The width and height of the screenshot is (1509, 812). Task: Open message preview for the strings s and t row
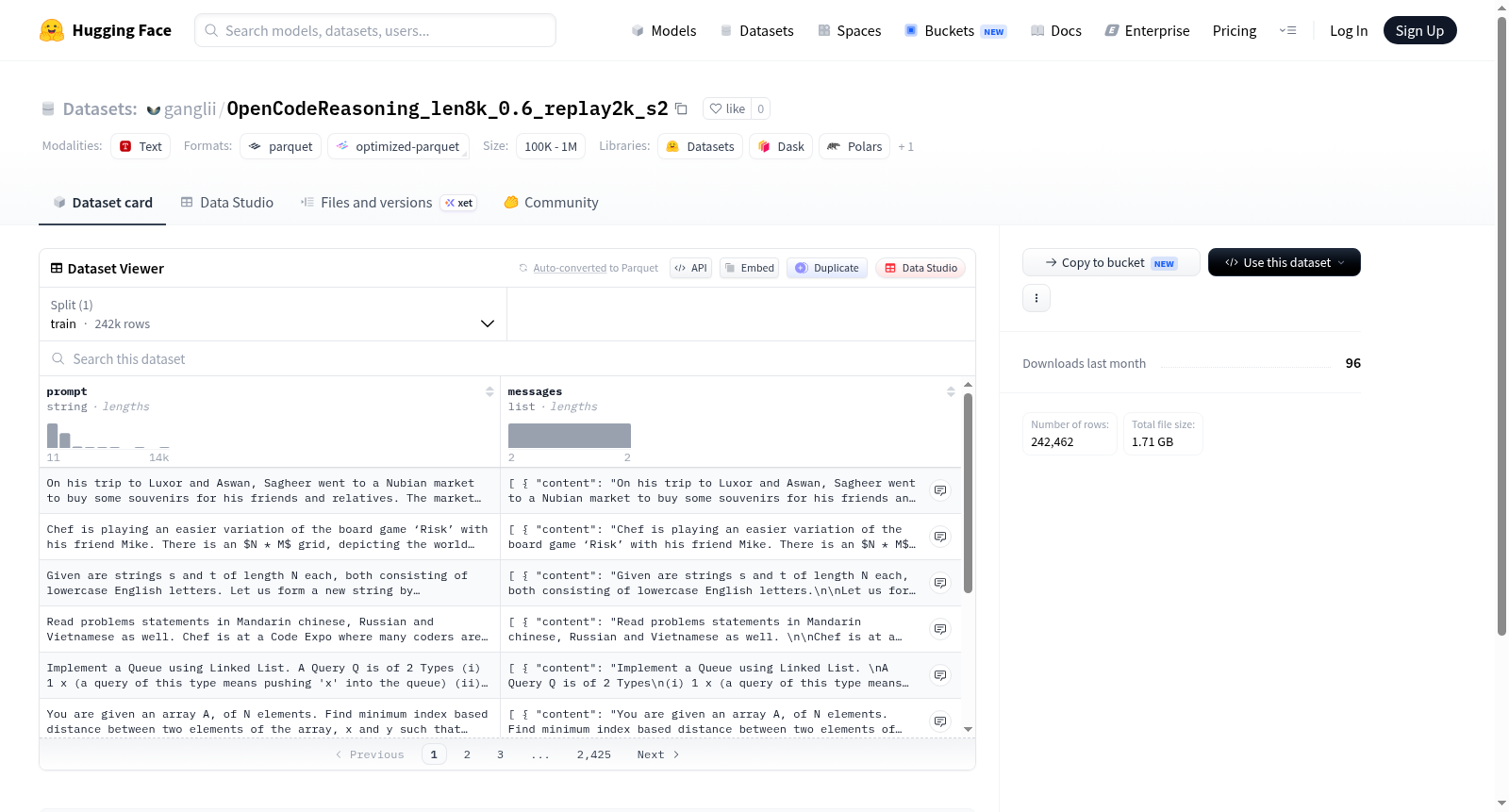(x=940, y=583)
